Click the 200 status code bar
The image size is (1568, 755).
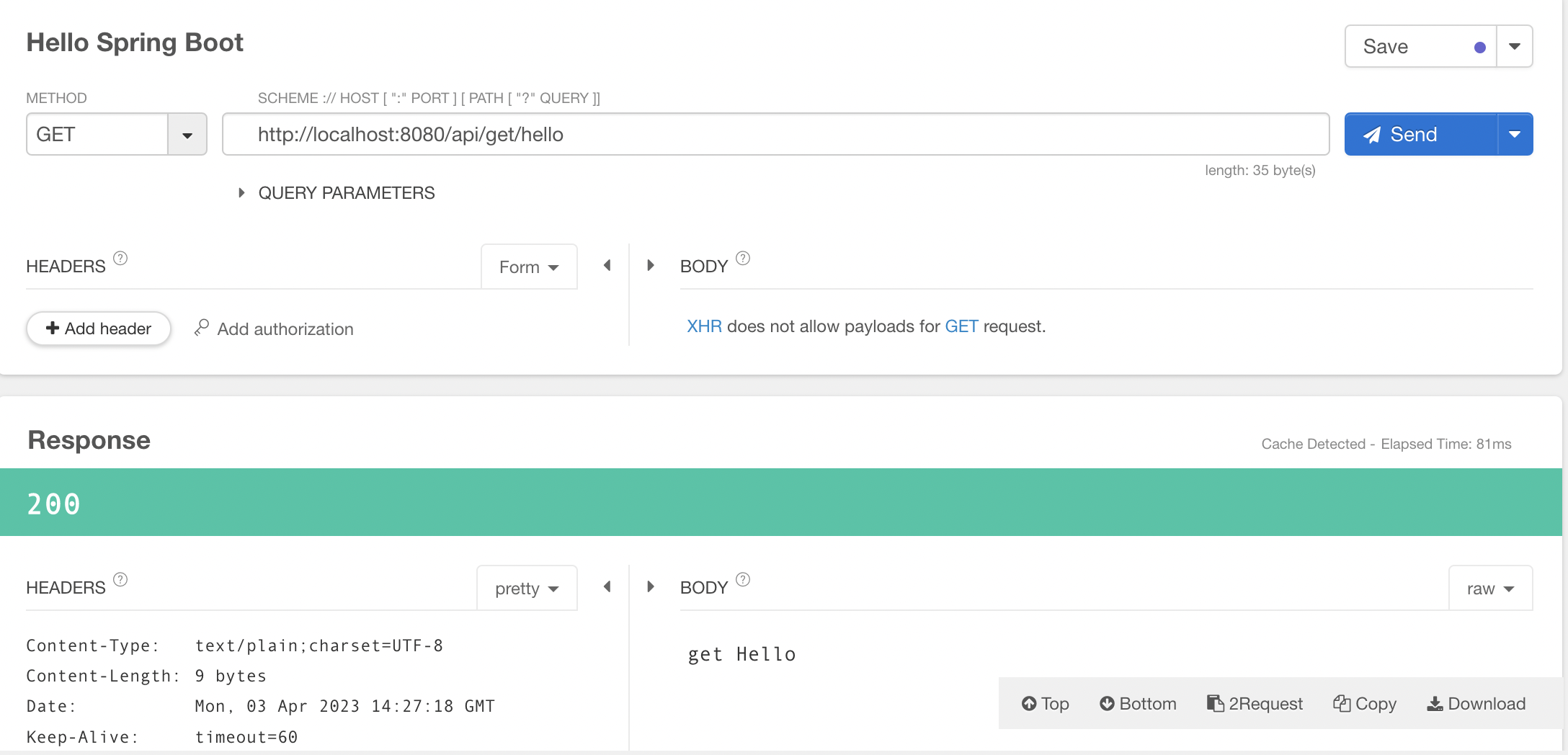tap(781, 502)
